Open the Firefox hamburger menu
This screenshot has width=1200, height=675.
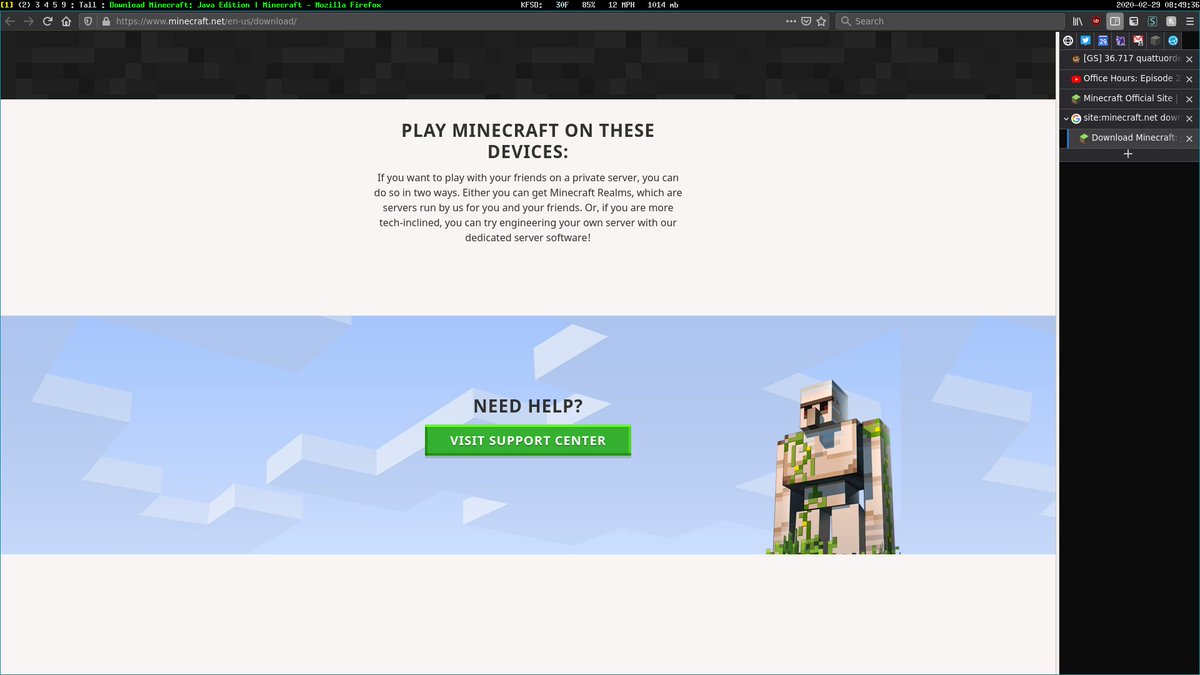click(1189, 21)
